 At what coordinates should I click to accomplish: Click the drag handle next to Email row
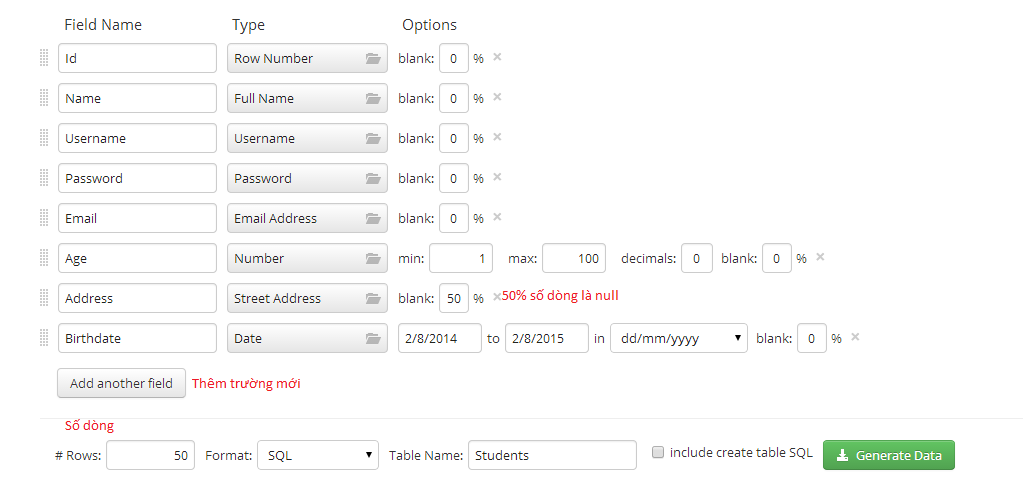(x=44, y=218)
